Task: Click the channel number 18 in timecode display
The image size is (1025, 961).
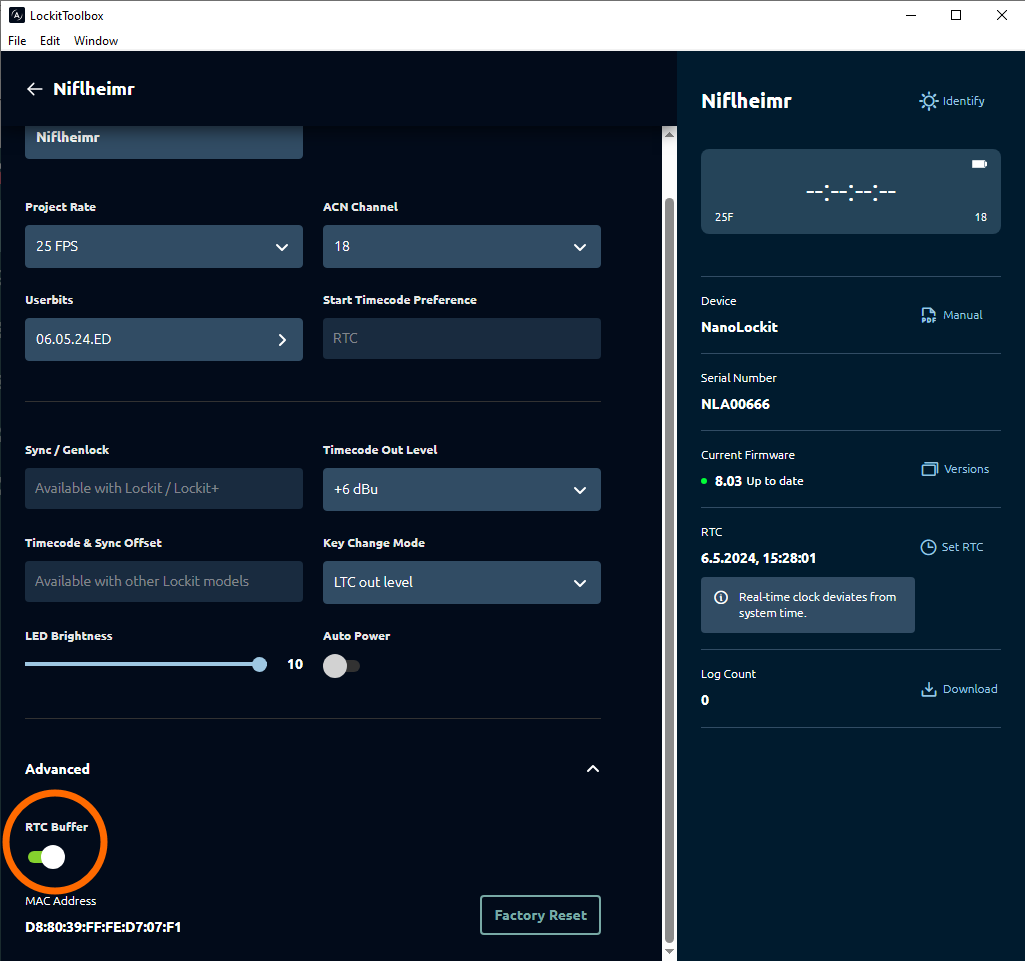Action: point(981,217)
